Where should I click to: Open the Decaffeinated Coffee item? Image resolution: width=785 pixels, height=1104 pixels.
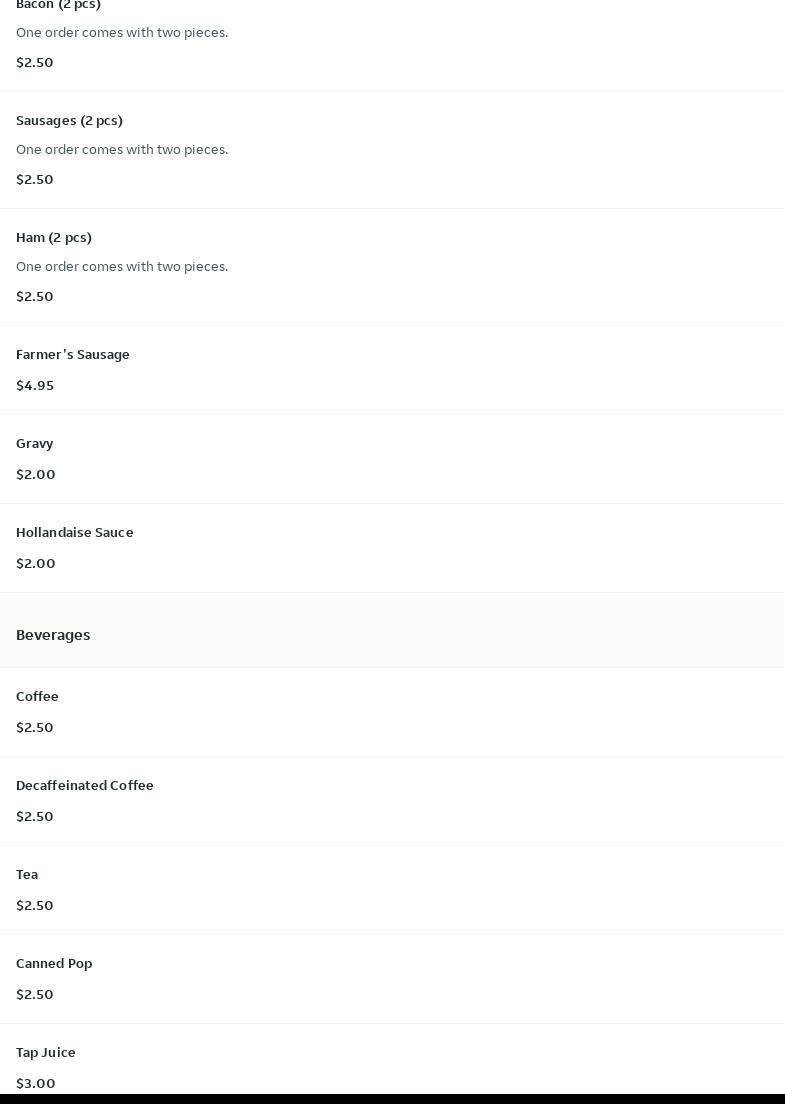pos(85,786)
